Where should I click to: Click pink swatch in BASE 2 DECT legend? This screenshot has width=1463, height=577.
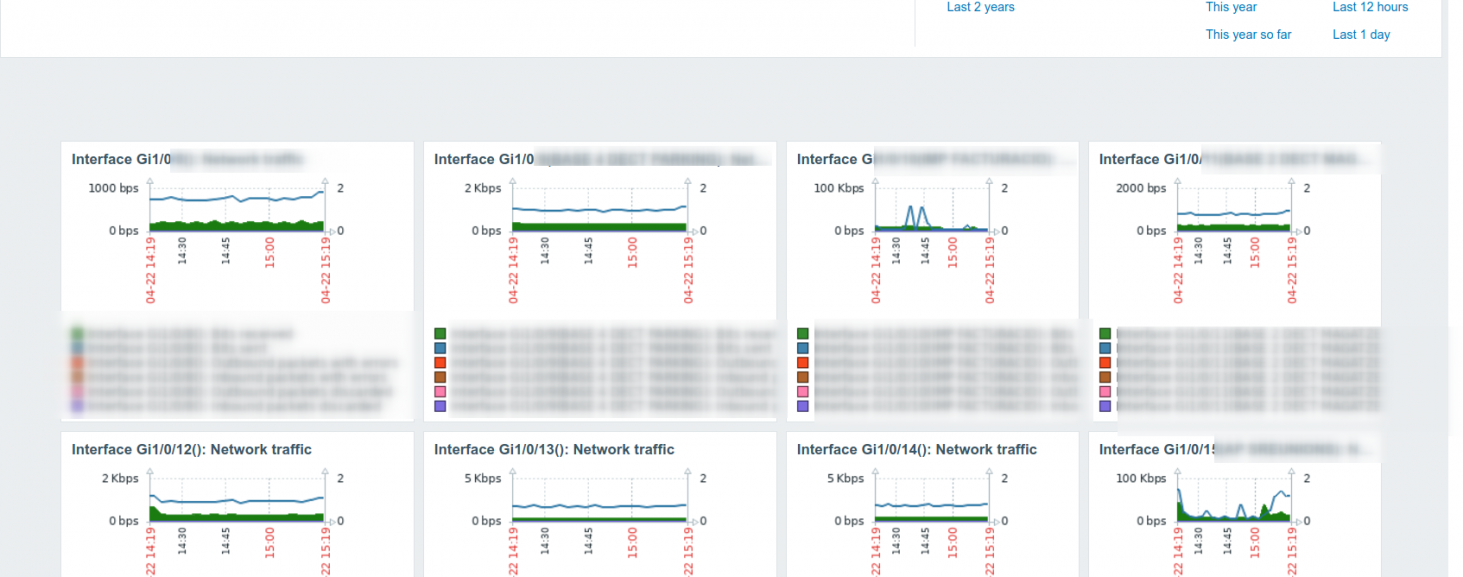[x=1105, y=392]
